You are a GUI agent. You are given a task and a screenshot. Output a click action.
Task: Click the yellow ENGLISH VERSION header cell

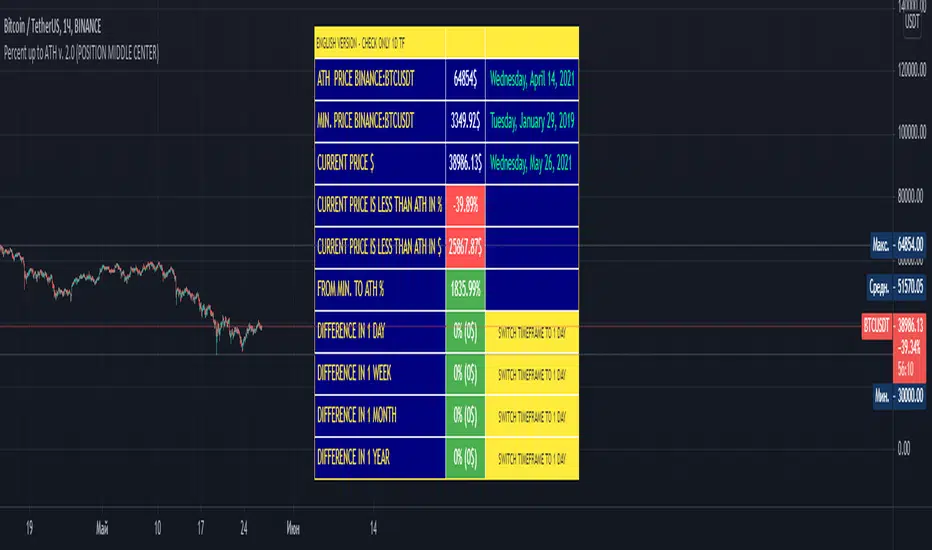pos(379,43)
